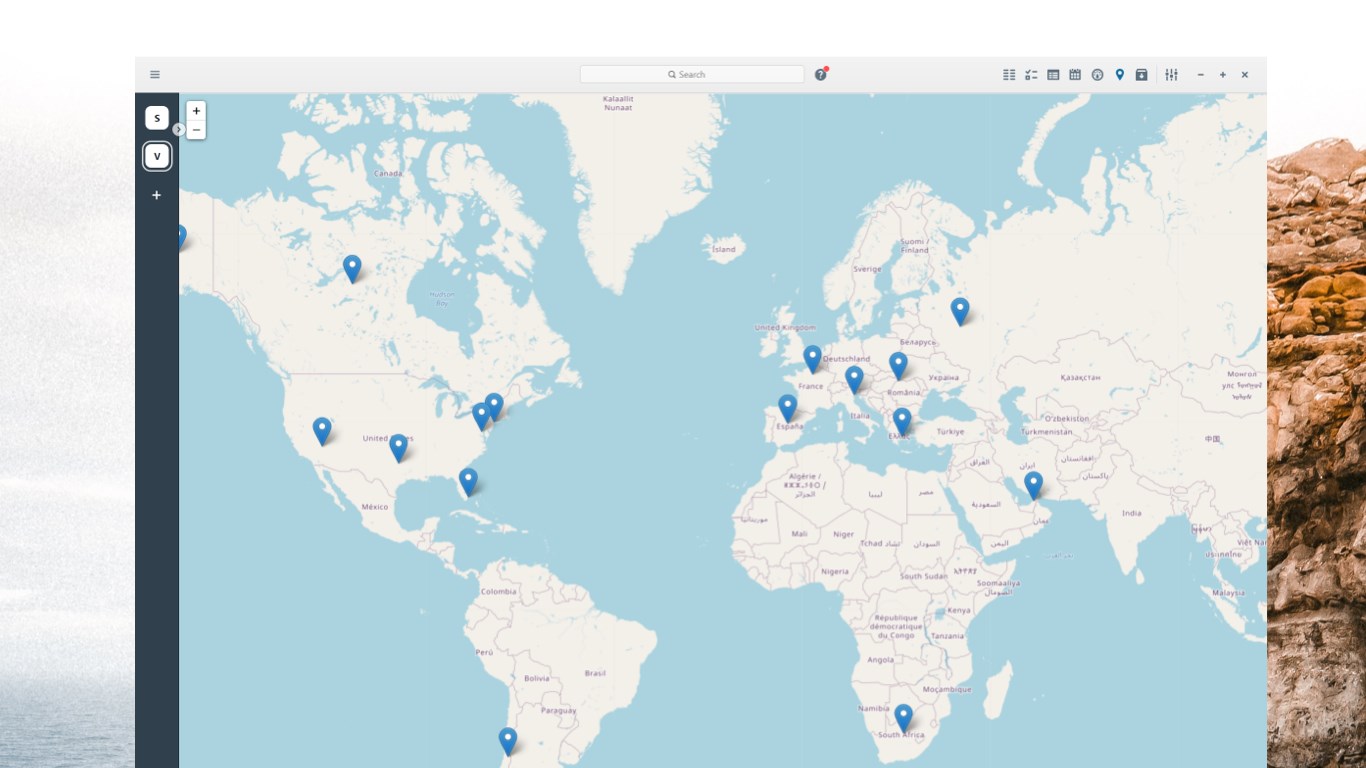The height and width of the screenshot is (768, 1366).
Task: Select the map marker in Florida
Action: [468, 482]
